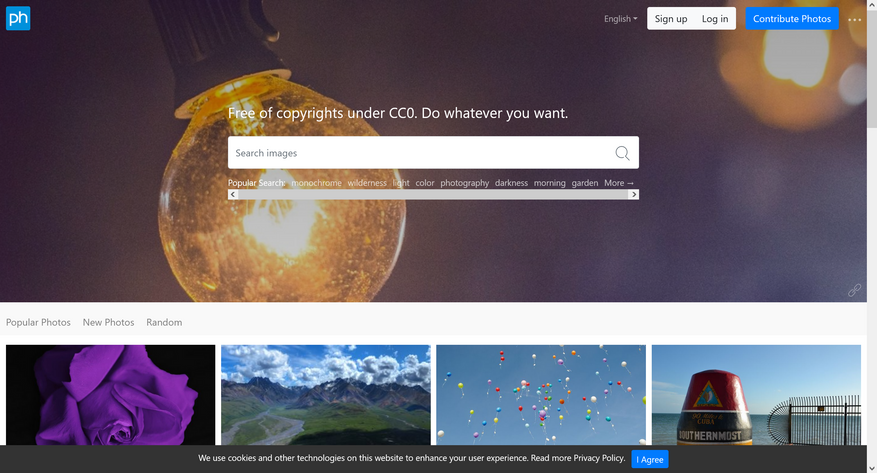Click the Sign up button
Viewport: 877px width, 473px height.
coord(671,19)
